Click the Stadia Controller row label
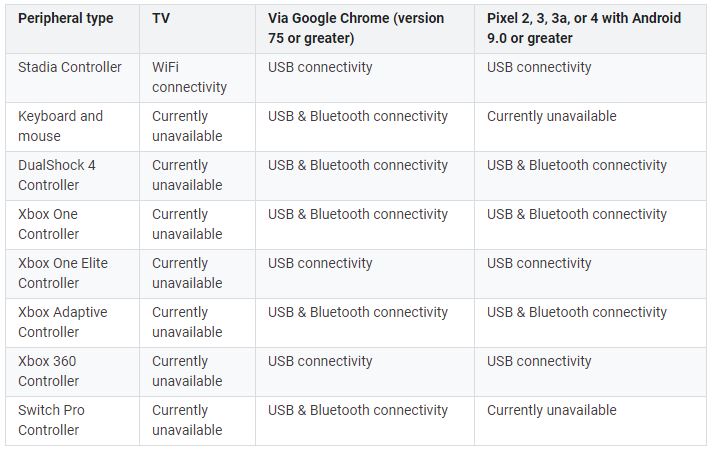Viewport: 716px width, 461px height. 70,67
